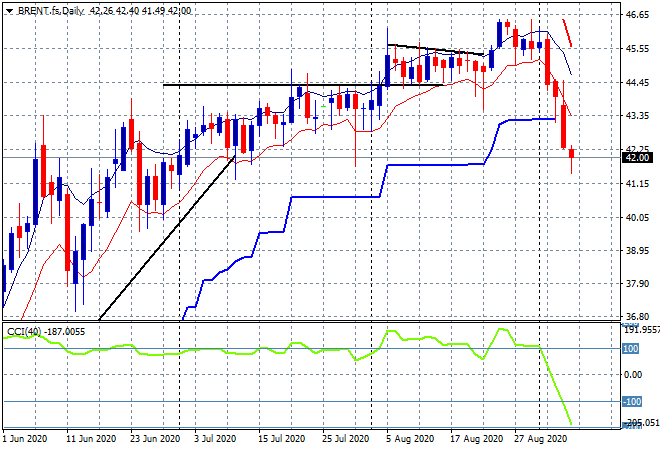Click the 36.80 price axis label

tap(637, 316)
